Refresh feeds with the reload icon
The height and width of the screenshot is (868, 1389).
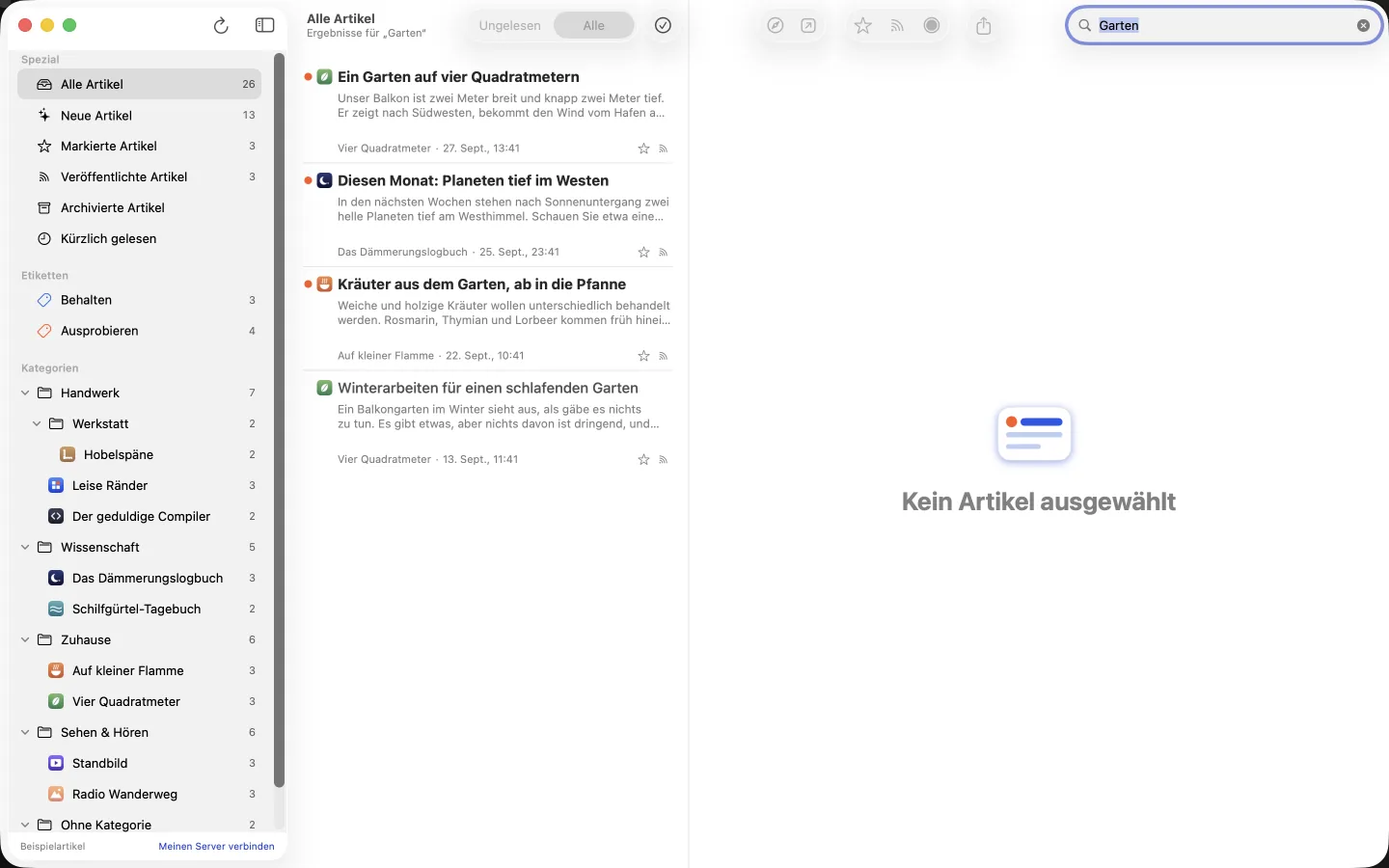[x=221, y=26]
